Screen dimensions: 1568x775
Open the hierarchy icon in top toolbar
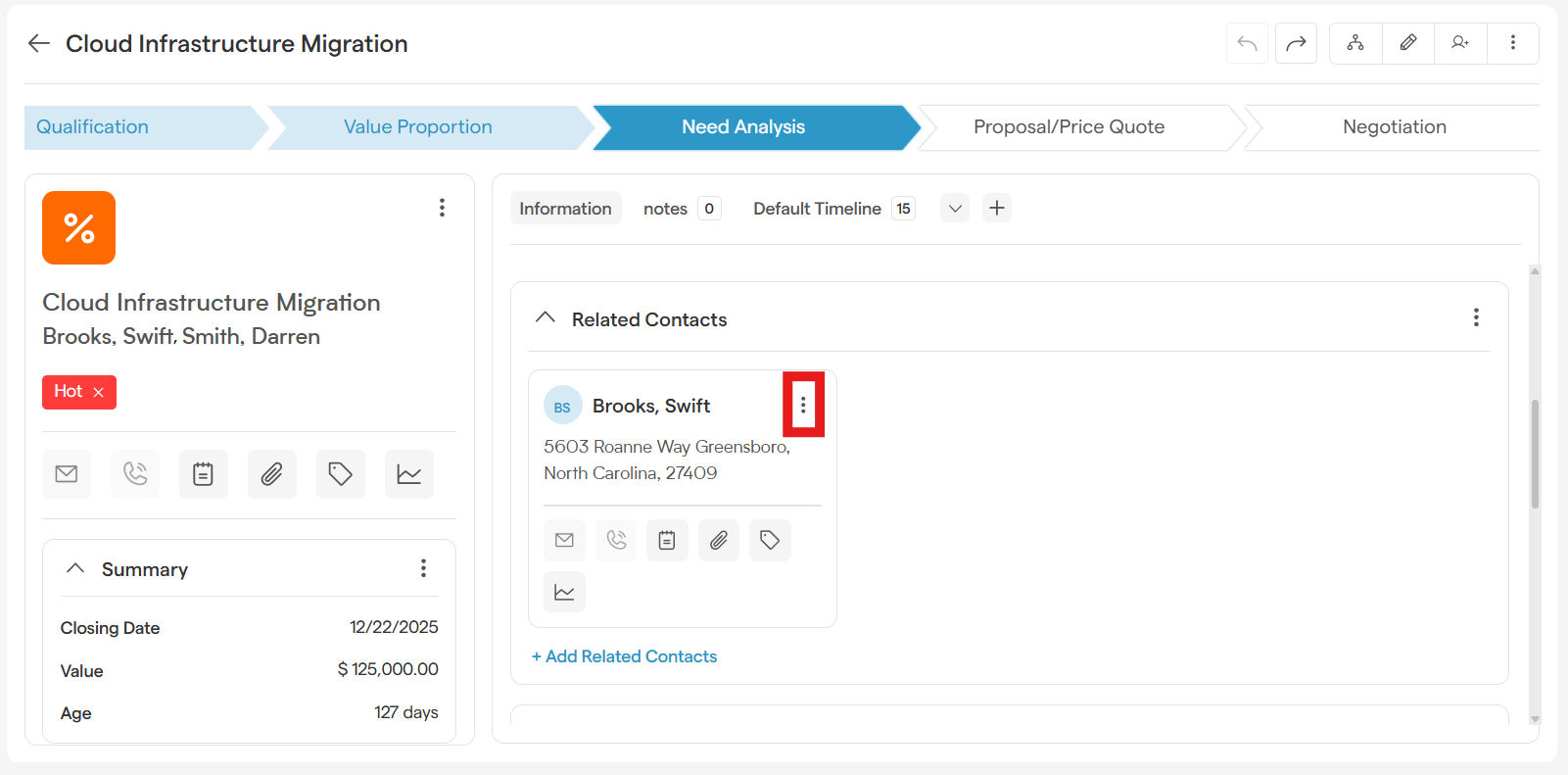pos(1355,43)
